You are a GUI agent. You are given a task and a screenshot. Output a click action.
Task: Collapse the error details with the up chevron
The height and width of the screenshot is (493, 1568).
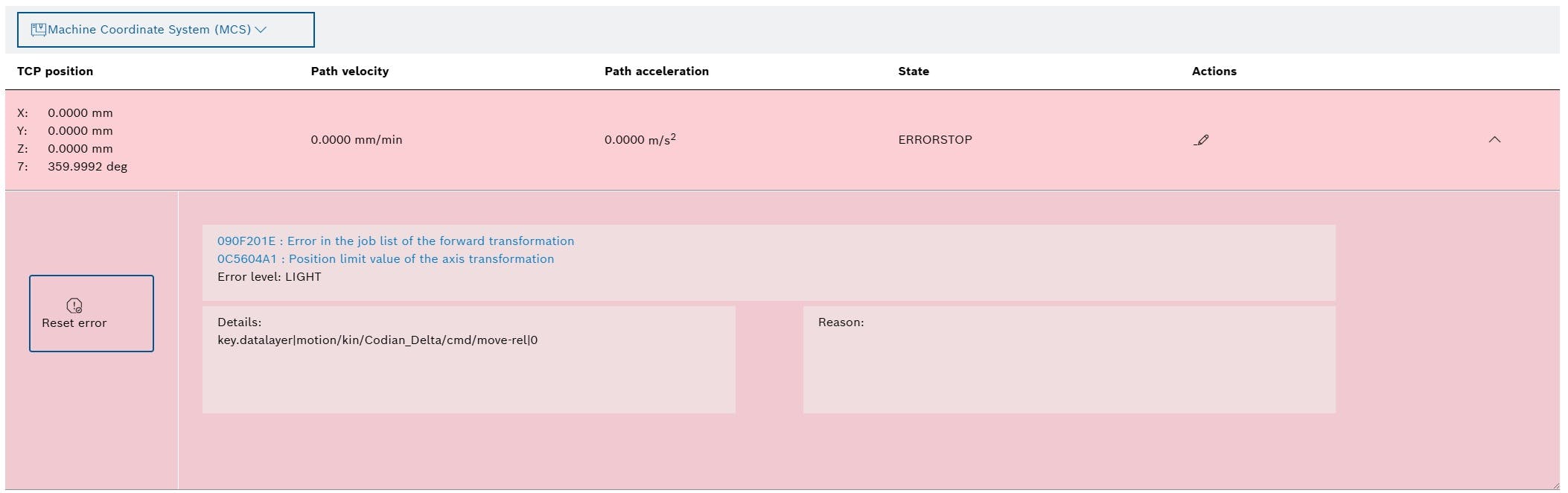click(x=1494, y=140)
